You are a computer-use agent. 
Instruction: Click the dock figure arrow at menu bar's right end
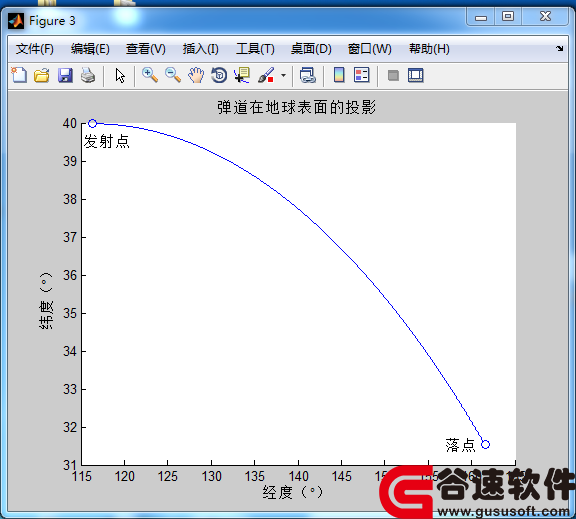click(559, 48)
